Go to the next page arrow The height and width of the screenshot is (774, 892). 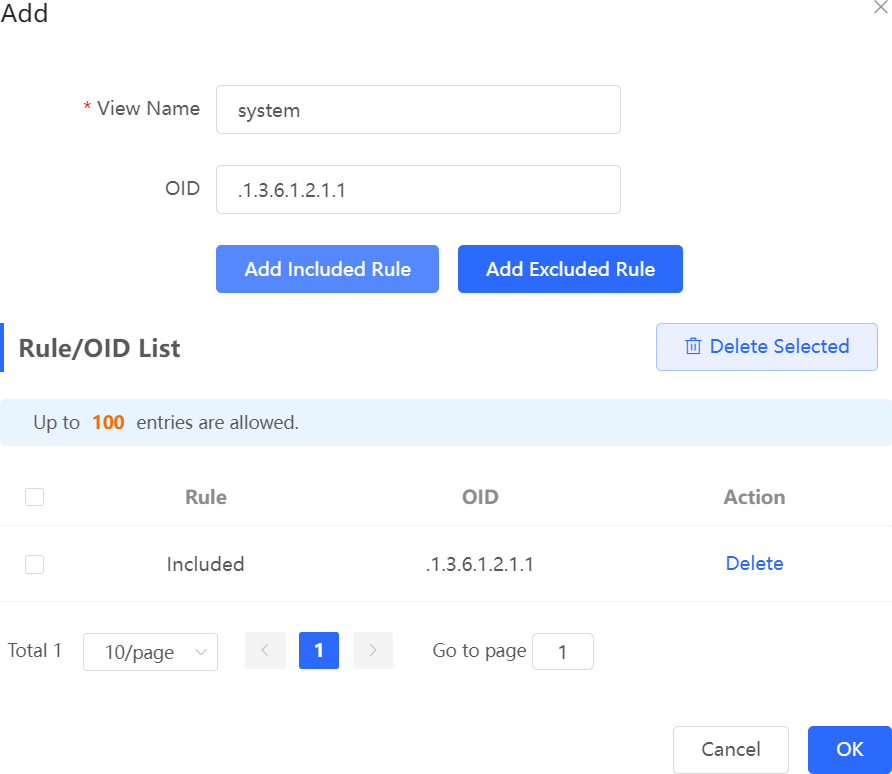point(373,651)
